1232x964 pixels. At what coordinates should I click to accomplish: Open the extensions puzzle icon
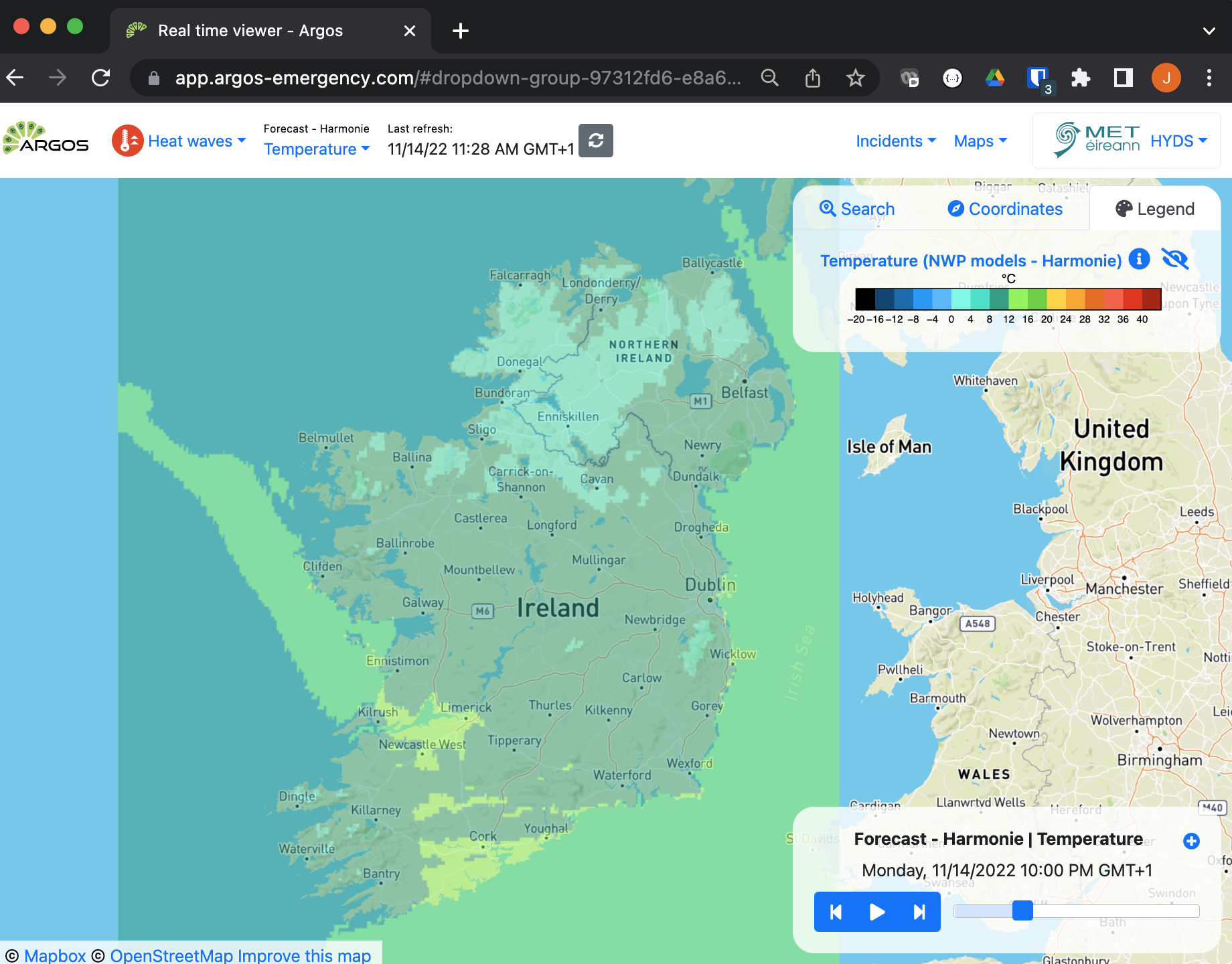coord(1081,78)
